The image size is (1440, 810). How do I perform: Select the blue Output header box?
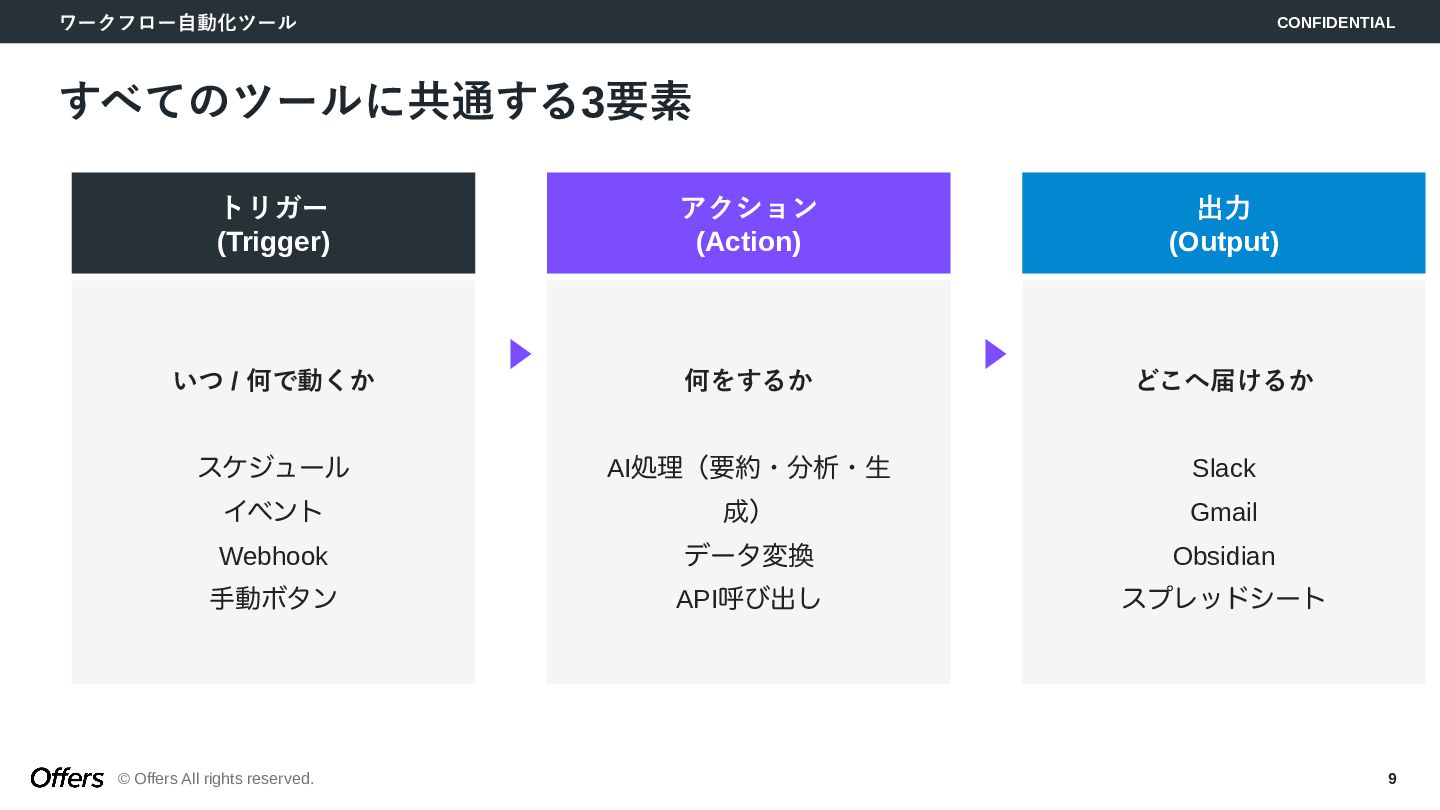pos(1223,223)
